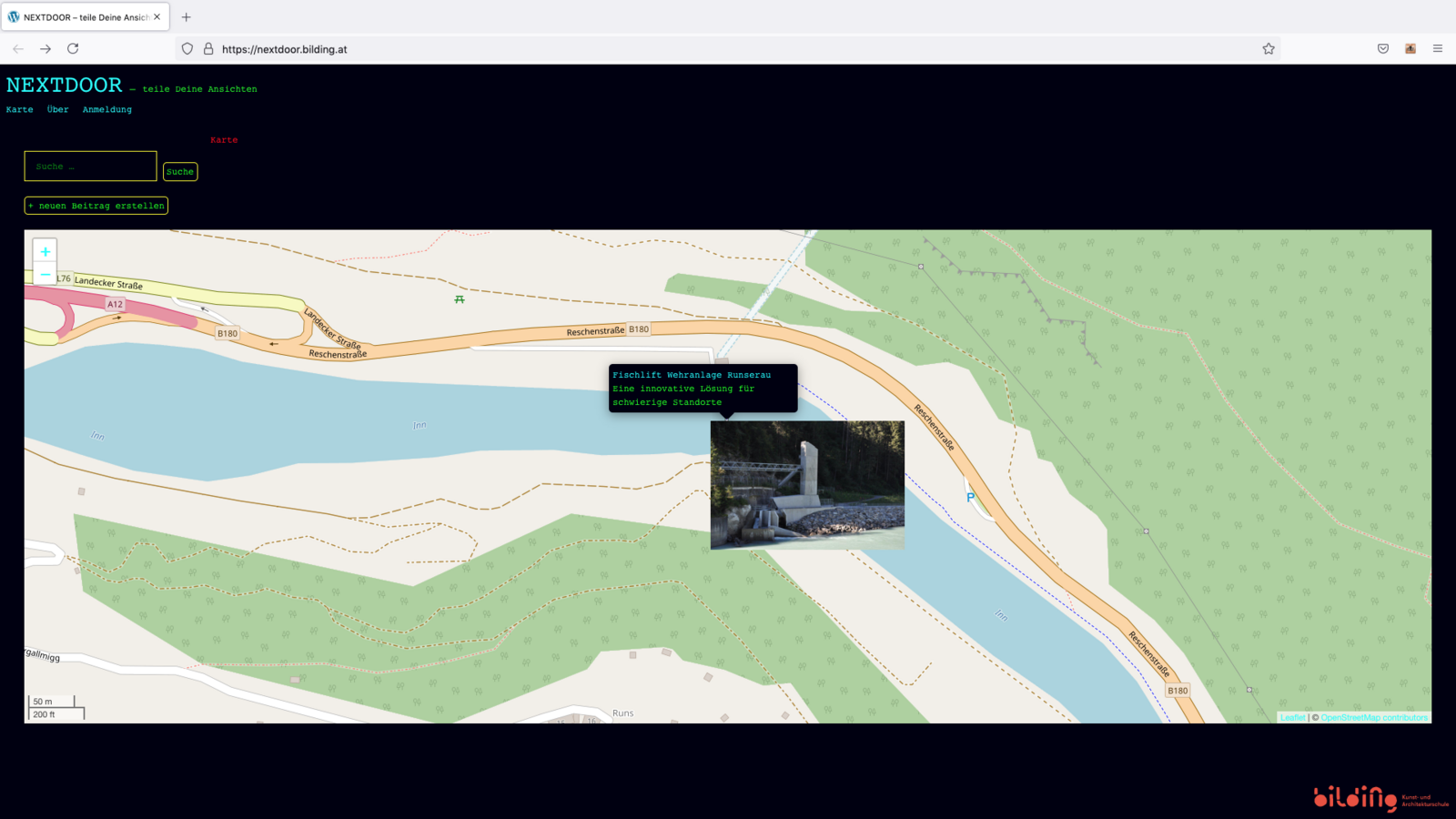Viewport: 1456px width, 819px height.
Task: Click the shield tracking protection icon
Action: (187, 49)
